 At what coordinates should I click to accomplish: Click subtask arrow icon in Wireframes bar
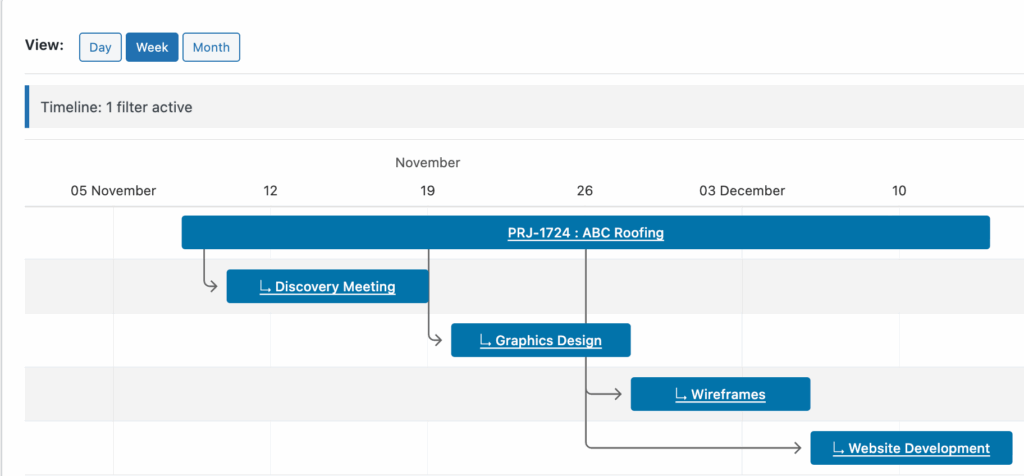click(682, 395)
